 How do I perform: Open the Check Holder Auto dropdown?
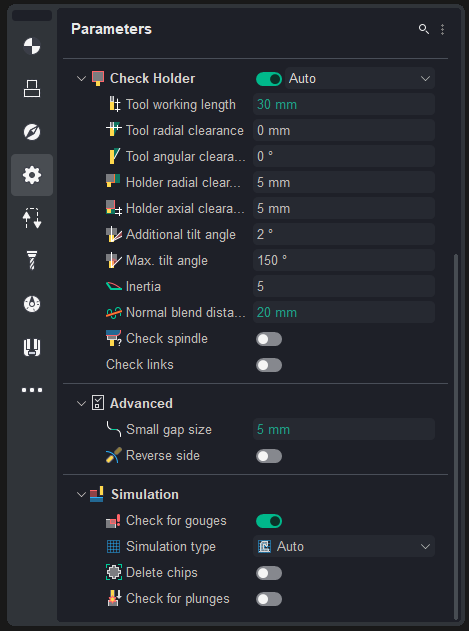360,78
